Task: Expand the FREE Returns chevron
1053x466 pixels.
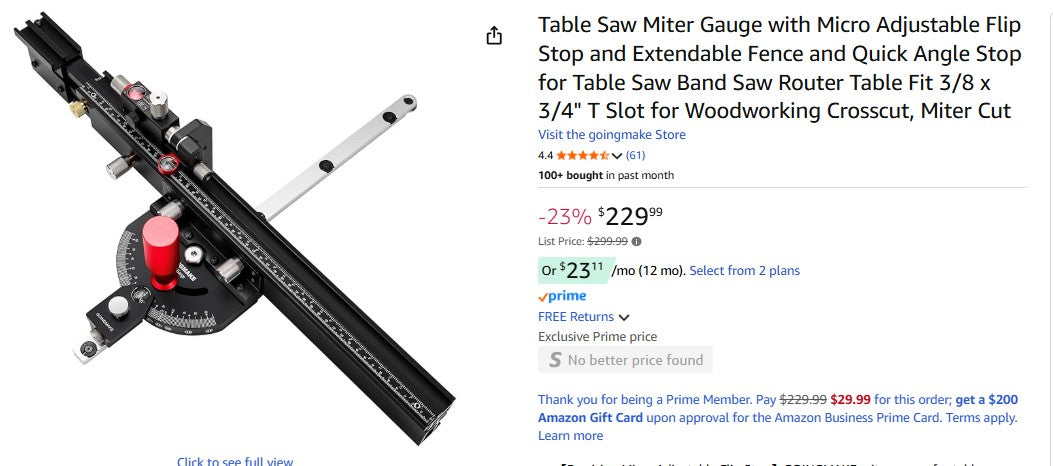Action: click(x=624, y=317)
